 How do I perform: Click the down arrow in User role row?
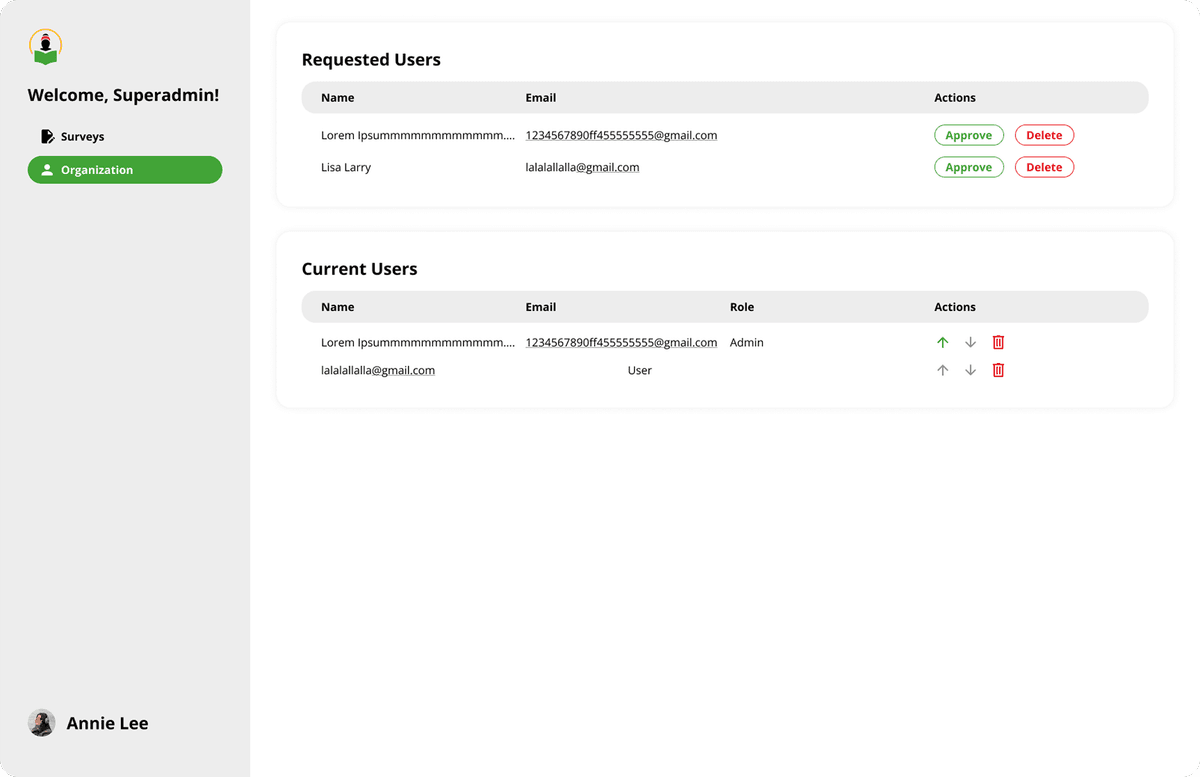pyautogui.click(x=970, y=370)
